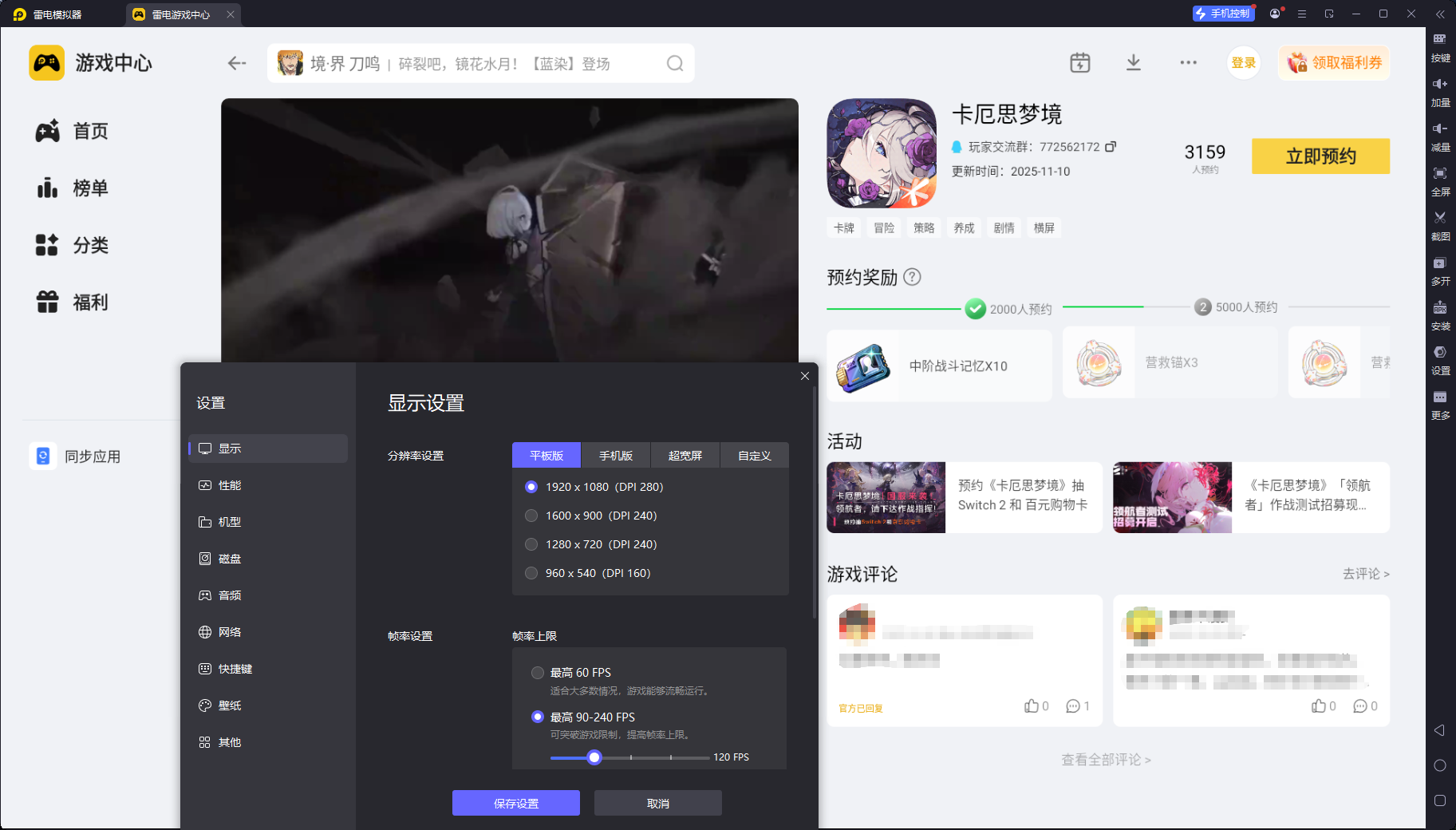1456x830 pixels.
Task: Click the Android home circle icon
Action: tap(1440, 765)
